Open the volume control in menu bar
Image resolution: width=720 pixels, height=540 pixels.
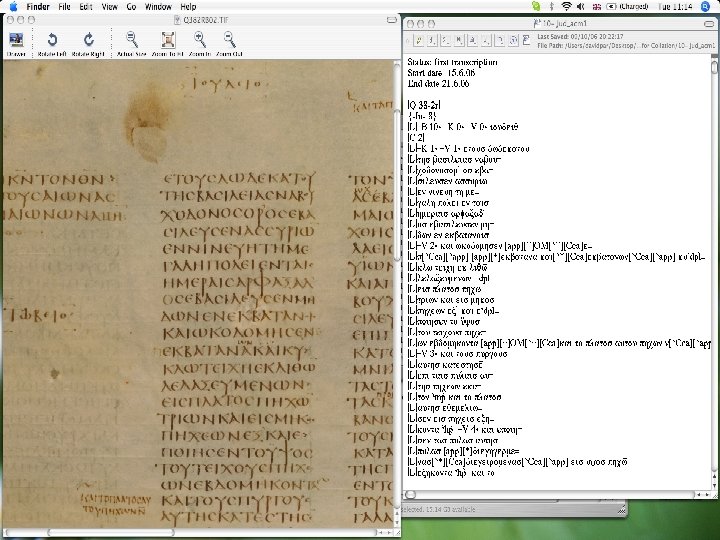click(x=582, y=6)
